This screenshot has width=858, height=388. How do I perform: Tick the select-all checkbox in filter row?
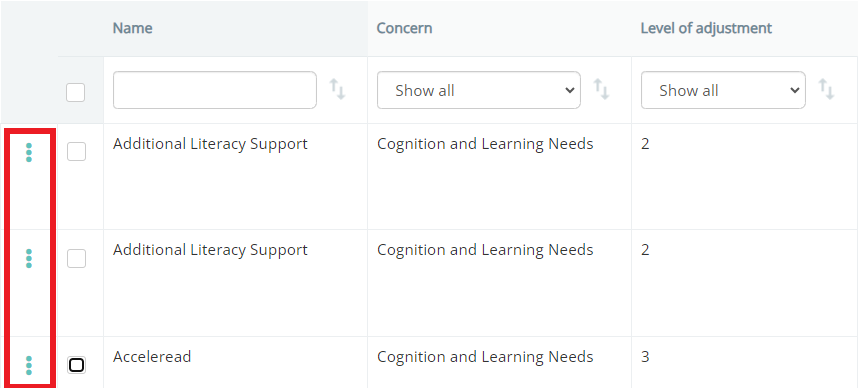pos(76,92)
